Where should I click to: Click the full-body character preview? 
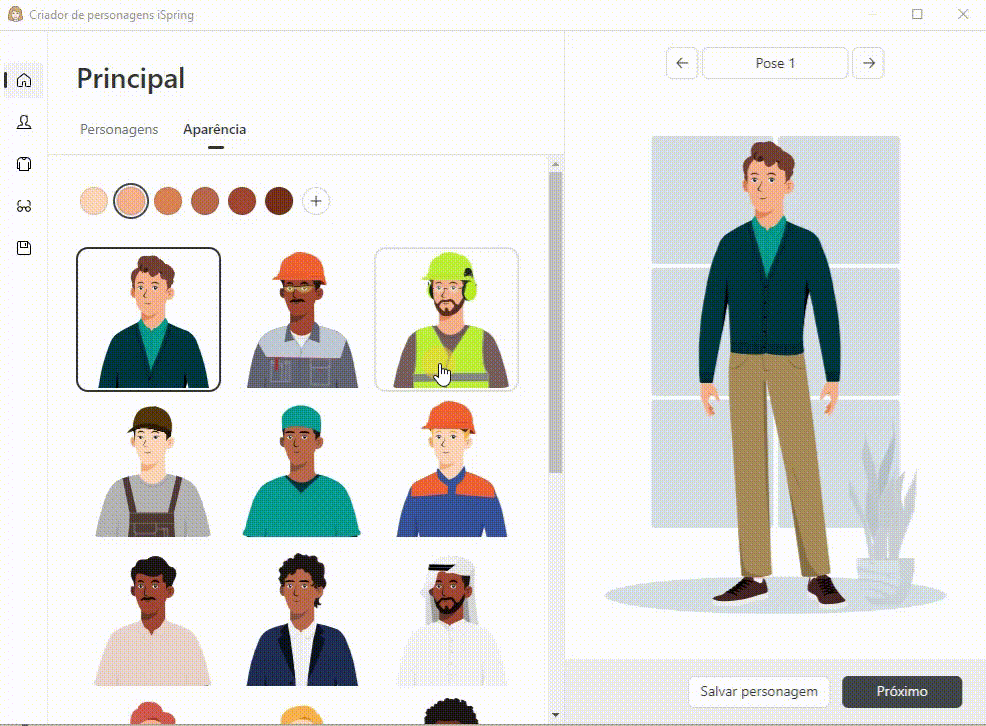[x=770, y=371]
